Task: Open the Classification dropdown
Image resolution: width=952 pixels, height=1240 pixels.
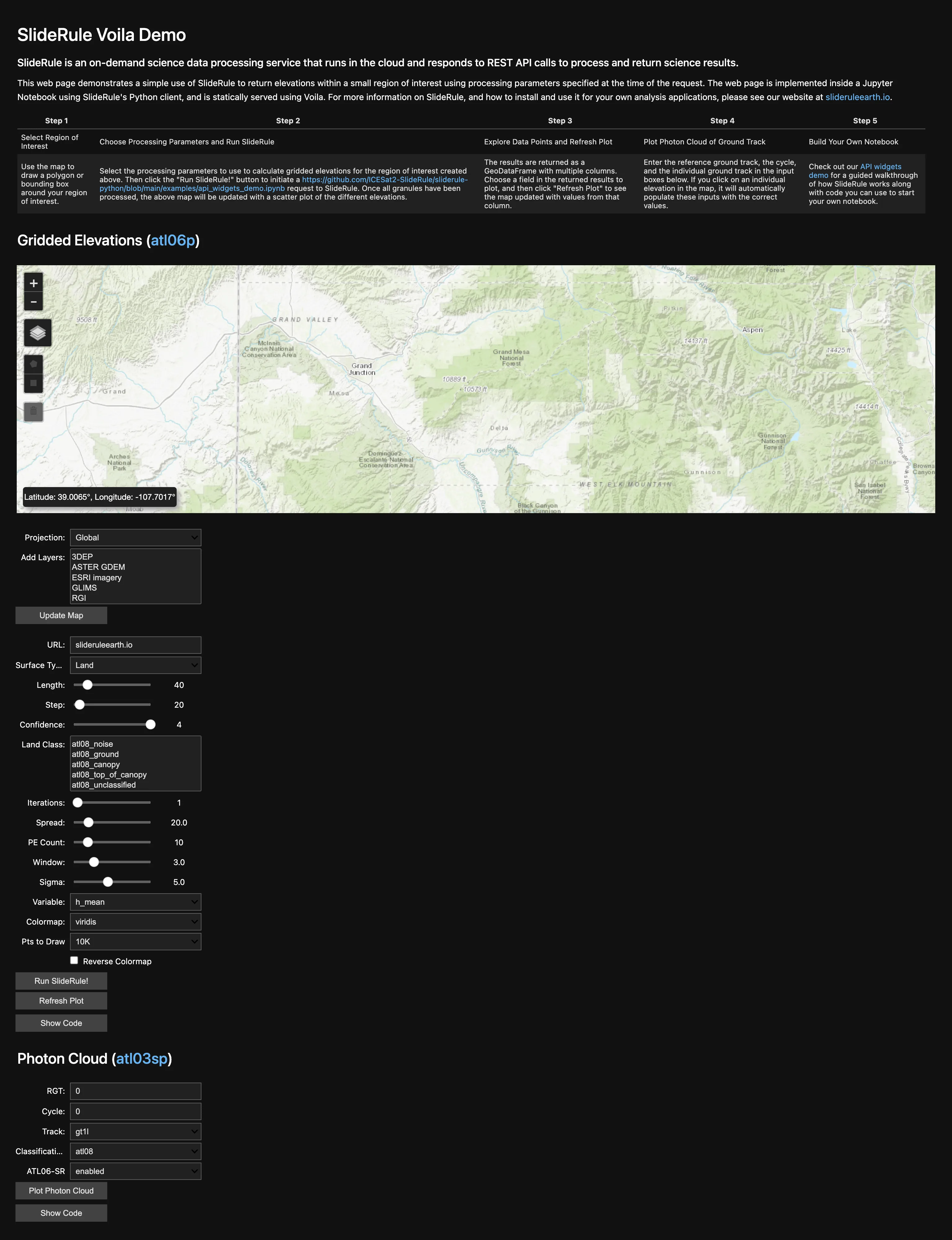Action: pos(135,1151)
